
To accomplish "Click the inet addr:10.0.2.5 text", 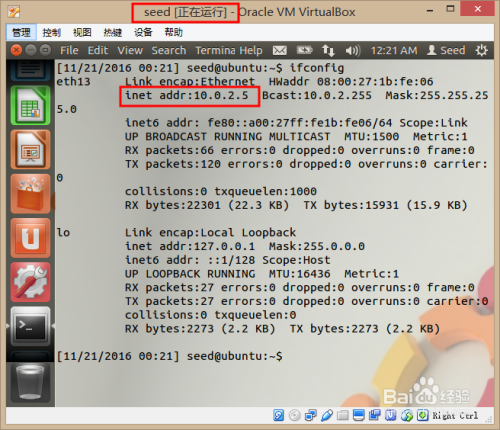I will [187, 96].
